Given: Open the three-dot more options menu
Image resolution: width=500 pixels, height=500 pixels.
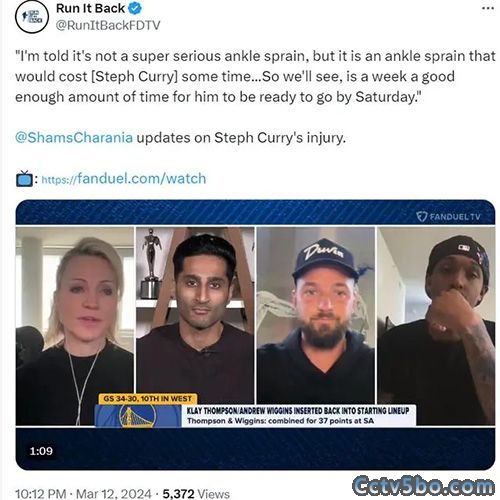Looking at the screenshot, I should (488, 8).
